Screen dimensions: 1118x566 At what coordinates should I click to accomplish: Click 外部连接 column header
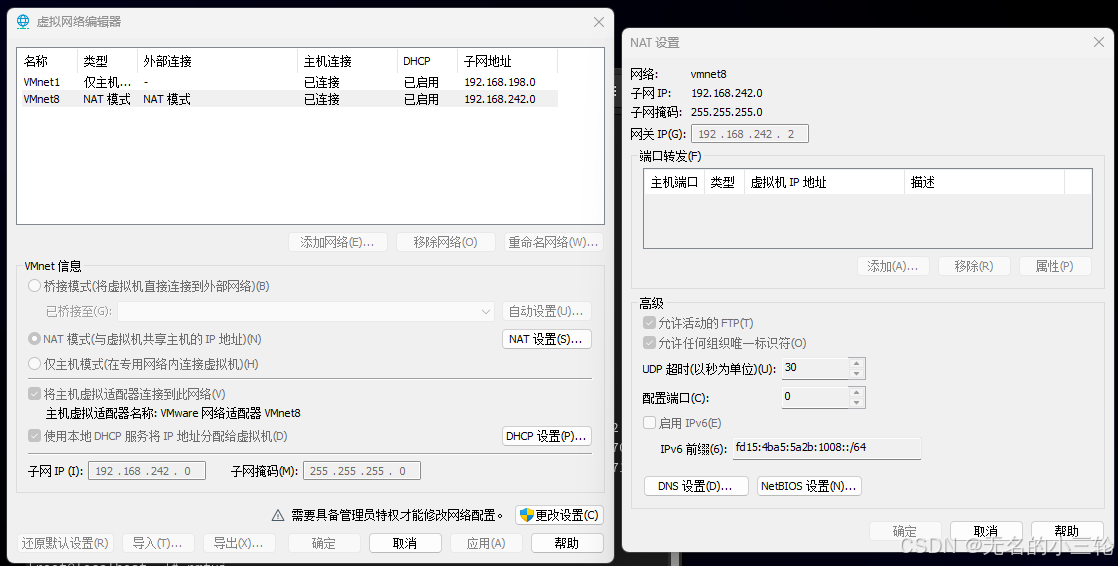point(217,61)
